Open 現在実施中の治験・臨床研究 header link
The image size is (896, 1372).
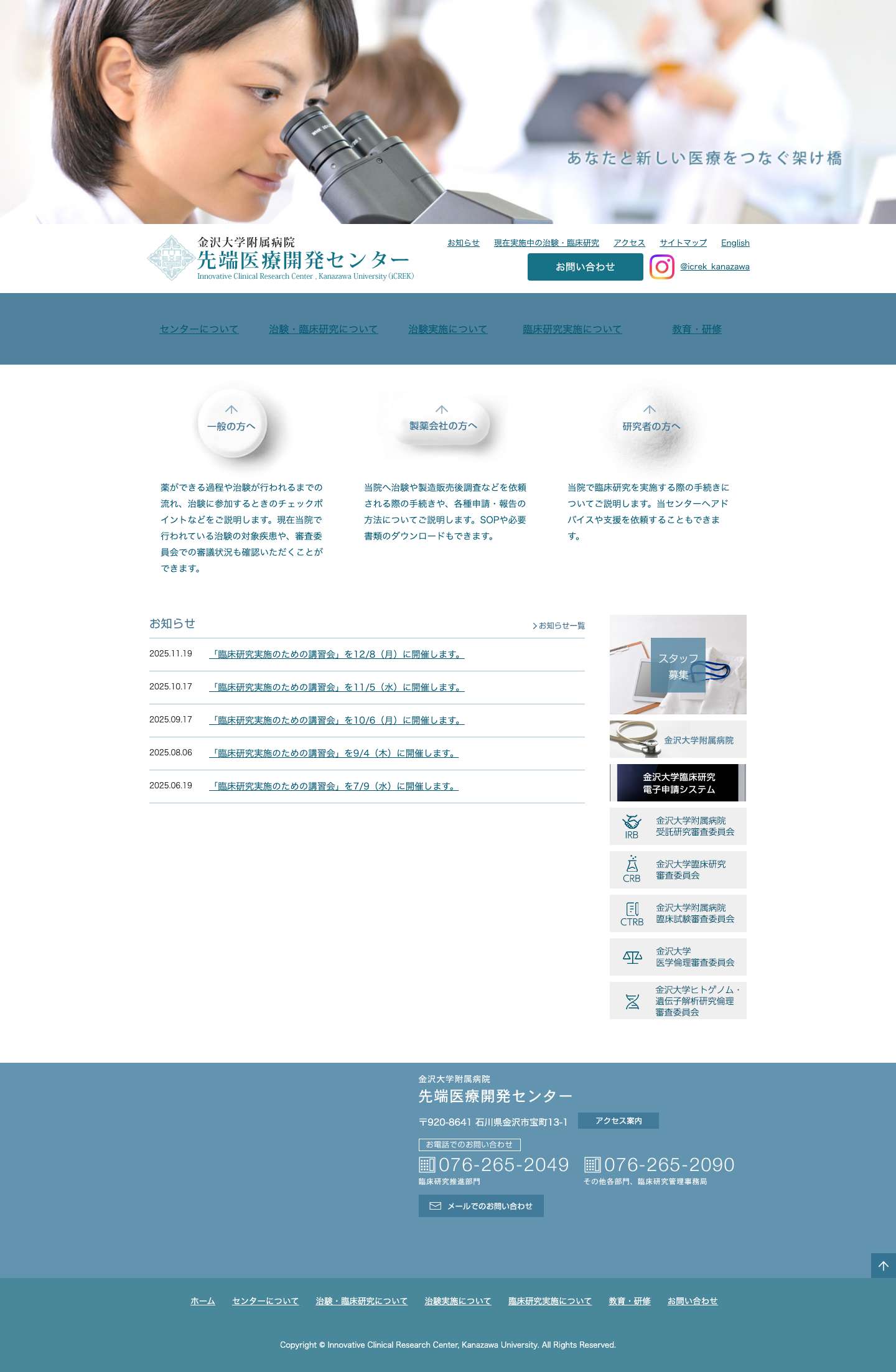(x=546, y=243)
